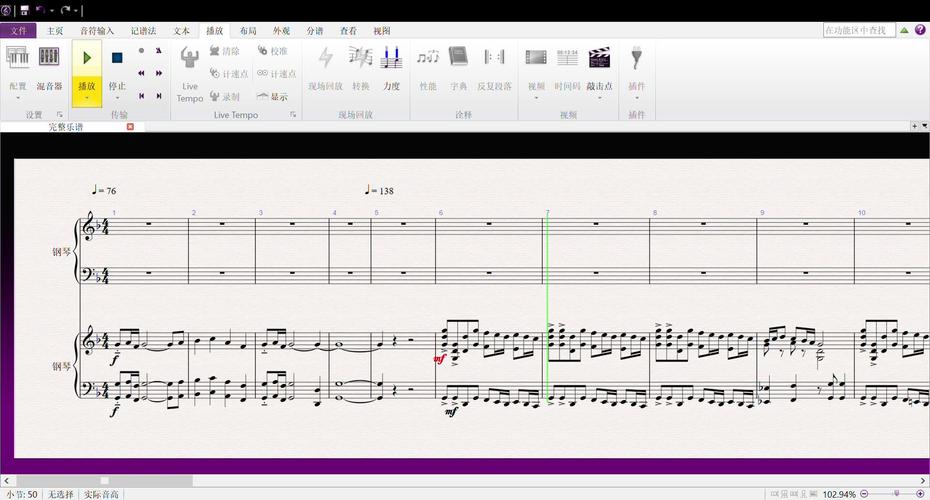
Task: Click the 反复段落 (Repeats) icon
Action: pos(494,57)
